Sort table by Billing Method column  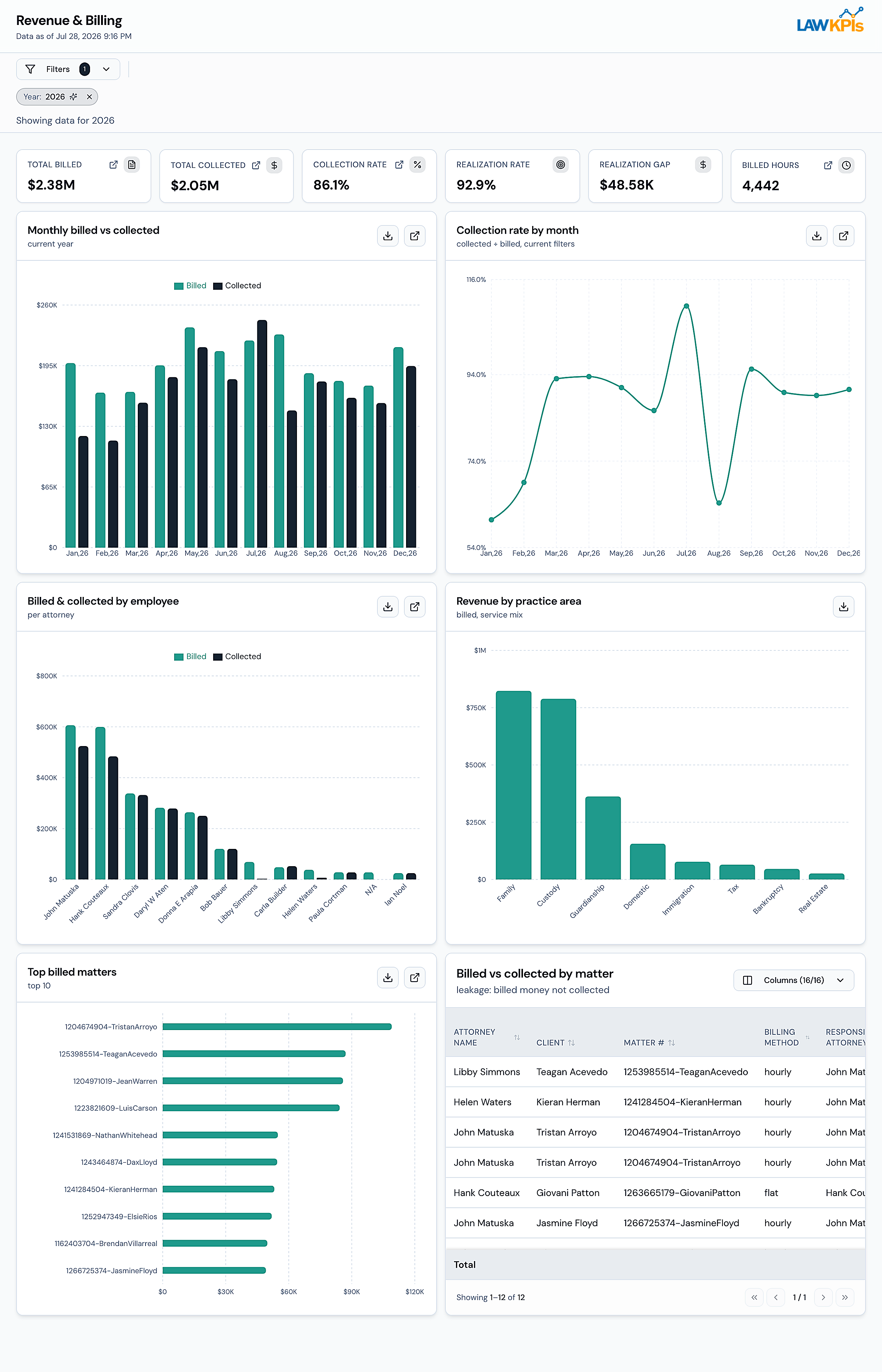pyautogui.click(x=807, y=1037)
